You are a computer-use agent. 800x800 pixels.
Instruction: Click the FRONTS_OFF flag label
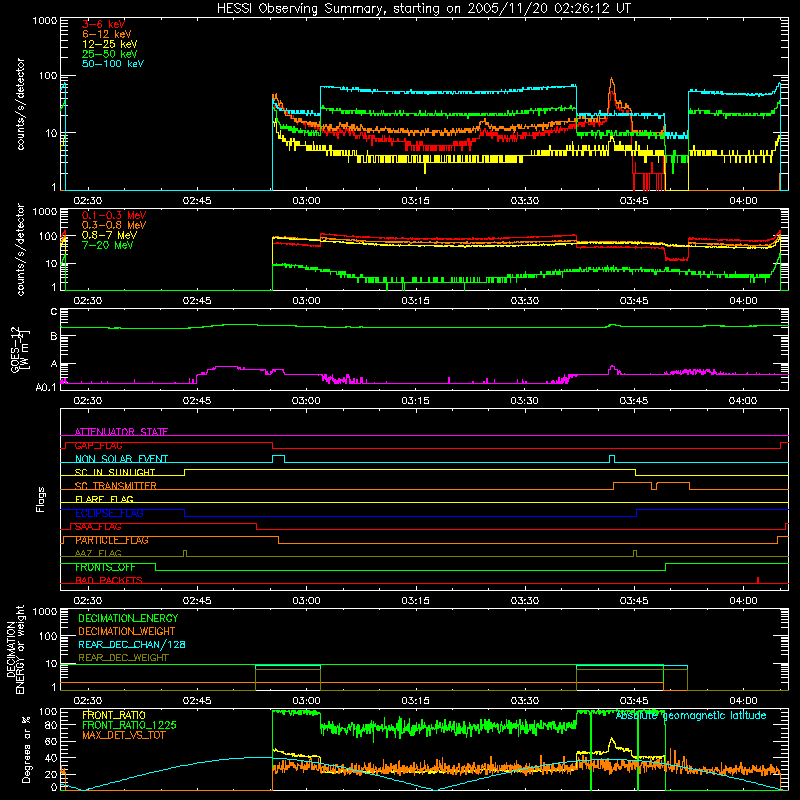[x=105, y=567]
